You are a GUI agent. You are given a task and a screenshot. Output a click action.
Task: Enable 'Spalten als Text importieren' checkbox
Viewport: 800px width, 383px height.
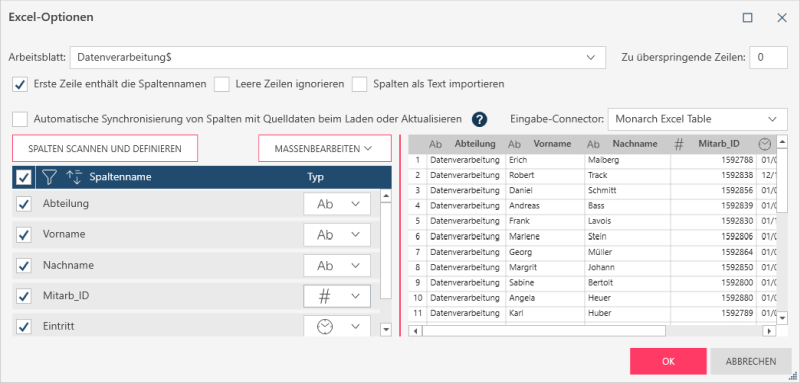(360, 84)
